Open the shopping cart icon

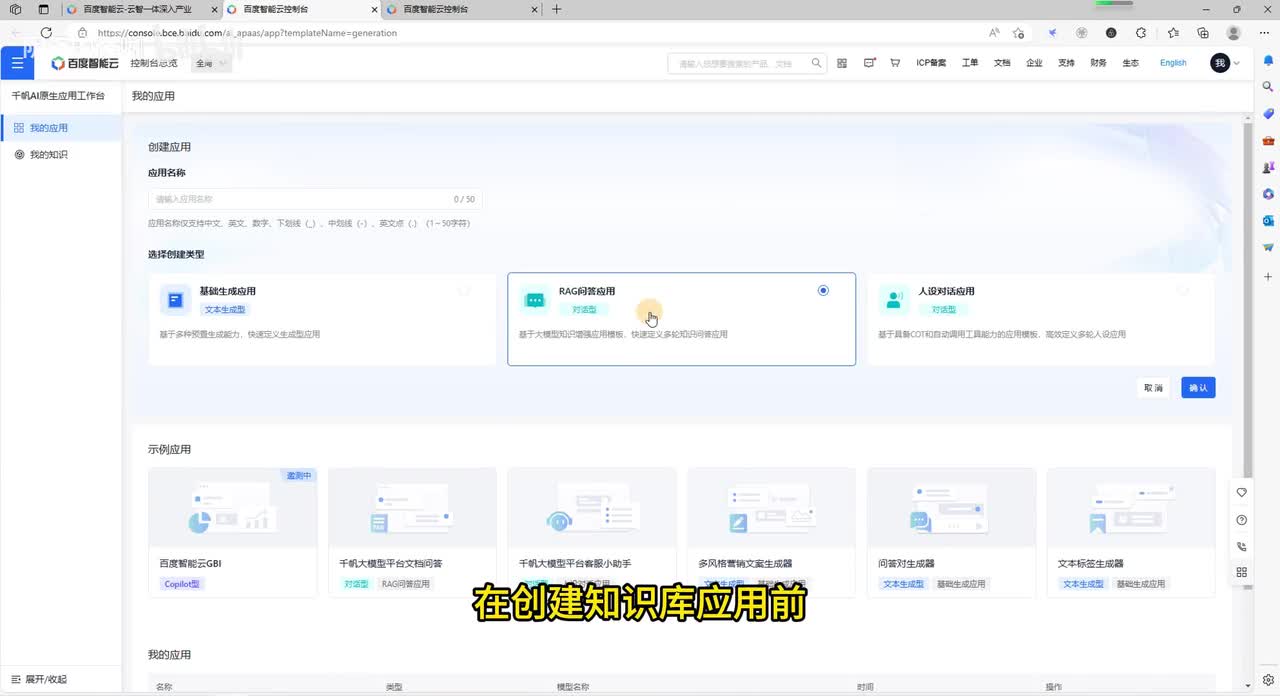(895, 63)
